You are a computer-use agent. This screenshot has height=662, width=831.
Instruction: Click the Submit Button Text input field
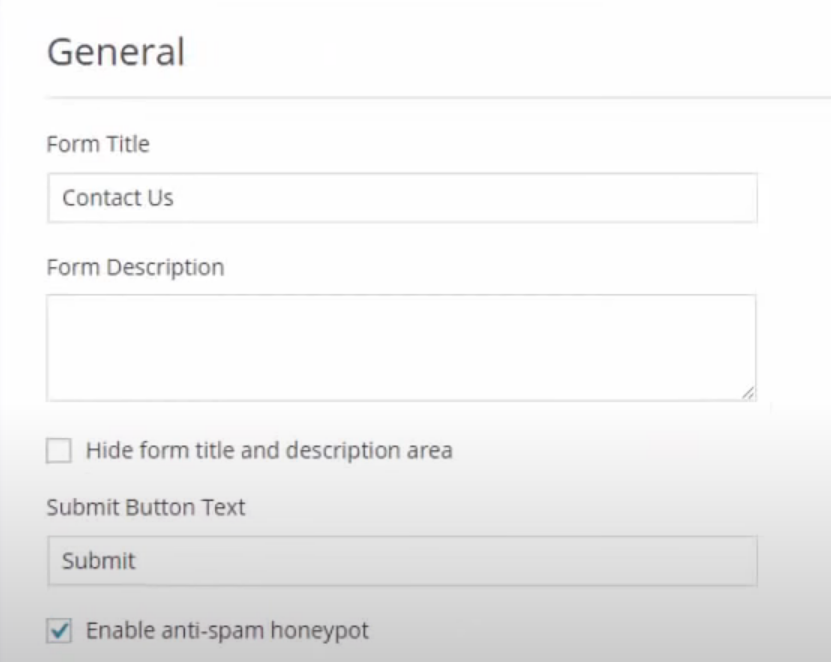tap(400, 560)
